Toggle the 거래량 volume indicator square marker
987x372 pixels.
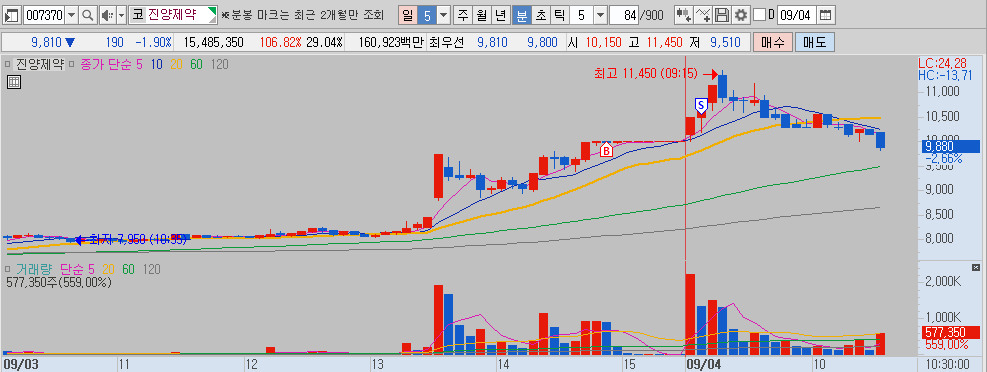7,269
